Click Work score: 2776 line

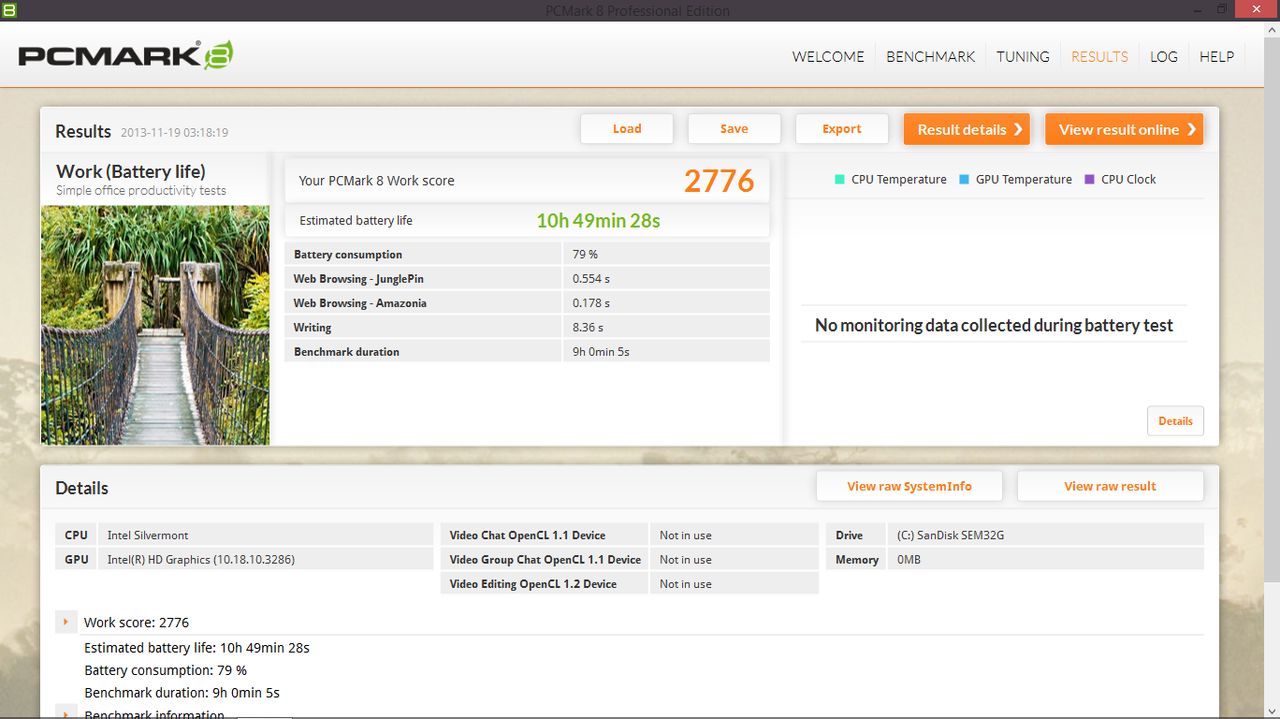tap(136, 622)
